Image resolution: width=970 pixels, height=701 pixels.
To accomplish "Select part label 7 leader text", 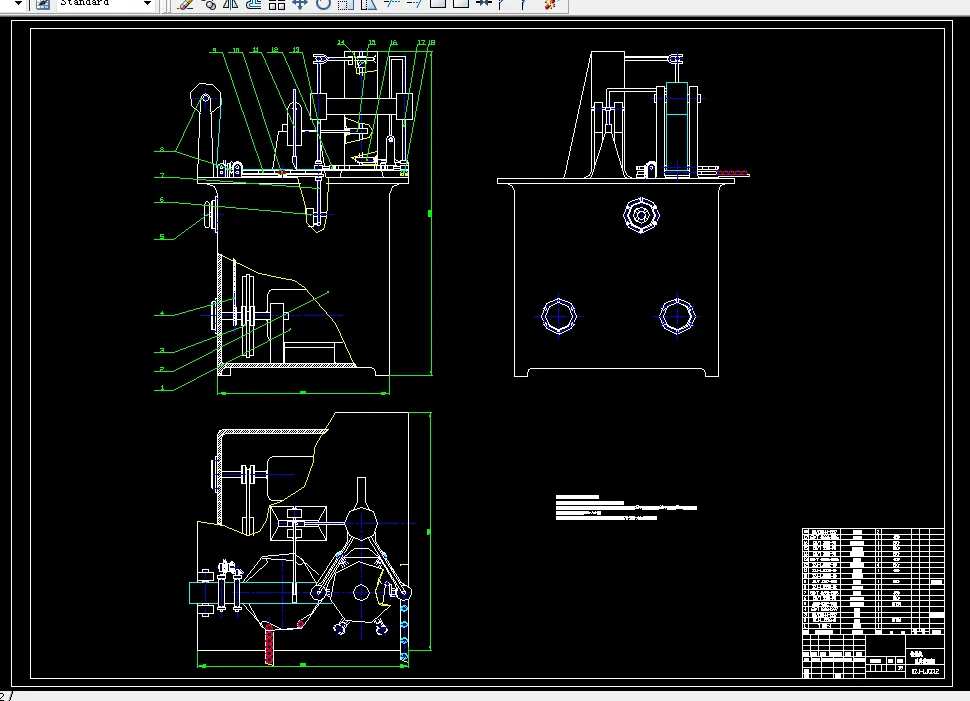I will click(162, 176).
